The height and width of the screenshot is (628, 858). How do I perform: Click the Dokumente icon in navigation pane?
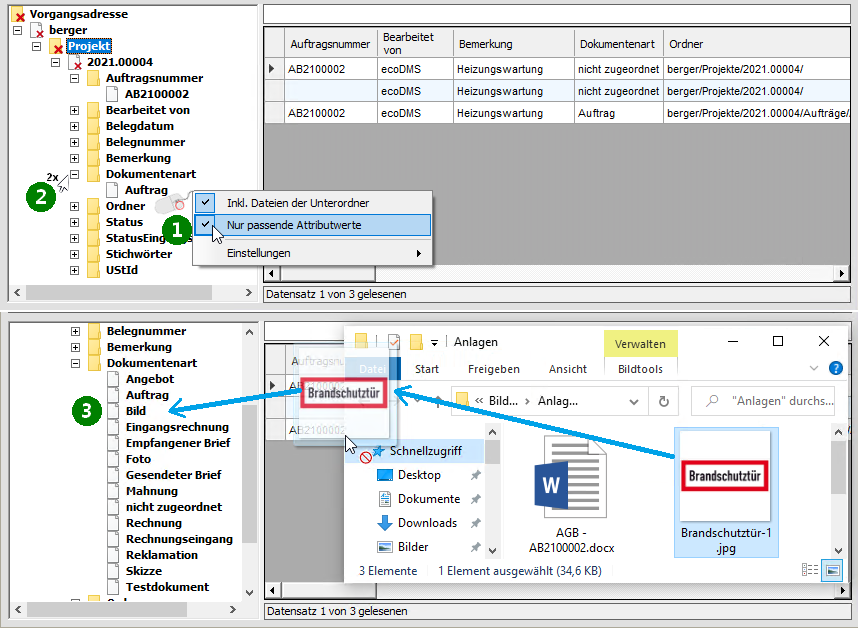pos(385,499)
